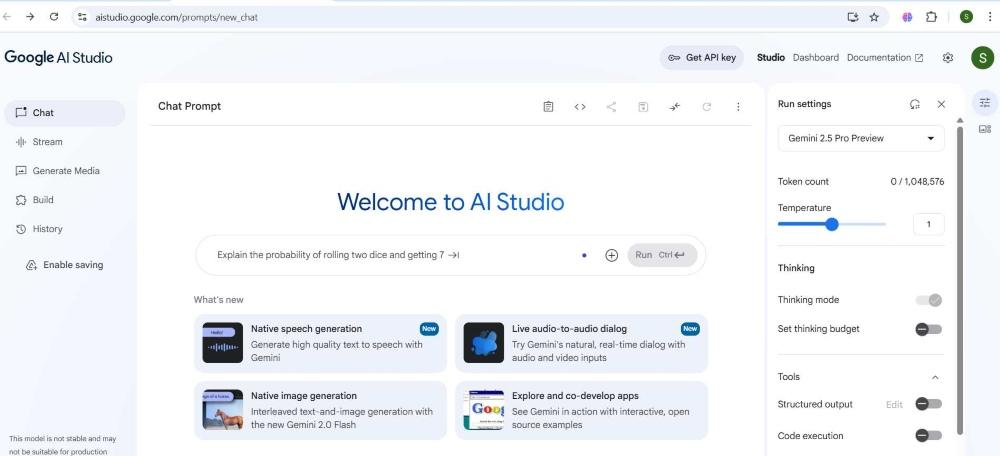Viewport: 1000px width, 456px height.
Task: Click the install app icon in address bar
Action: 853,17
